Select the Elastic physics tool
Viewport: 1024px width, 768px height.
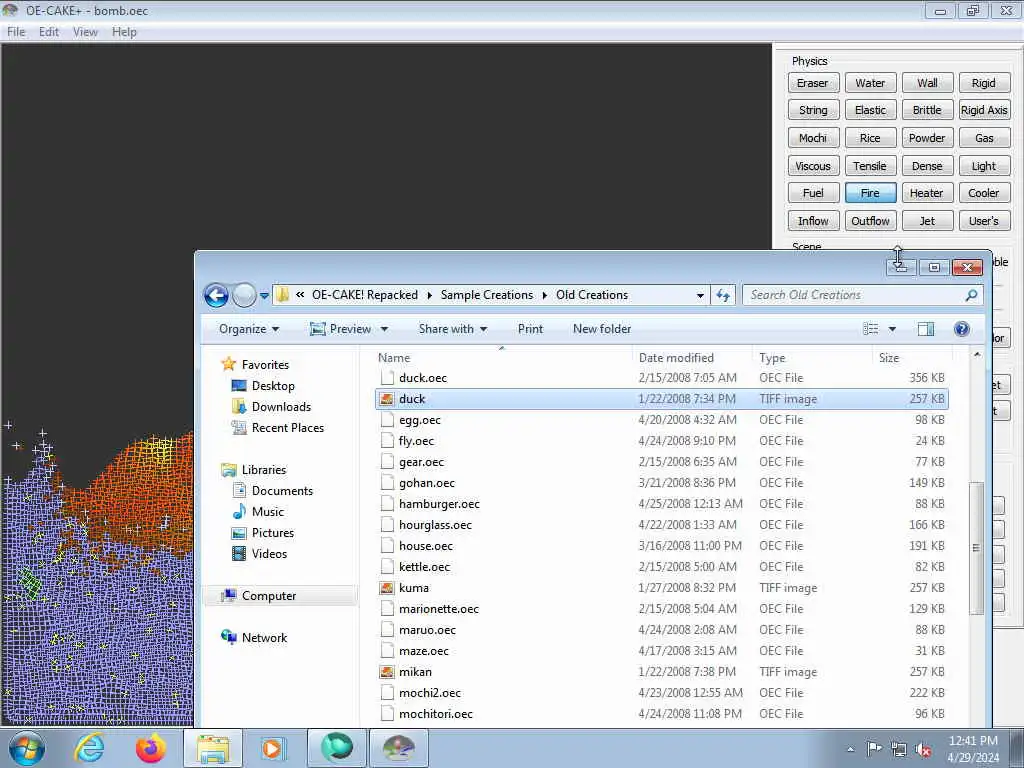(x=870, y=110)
